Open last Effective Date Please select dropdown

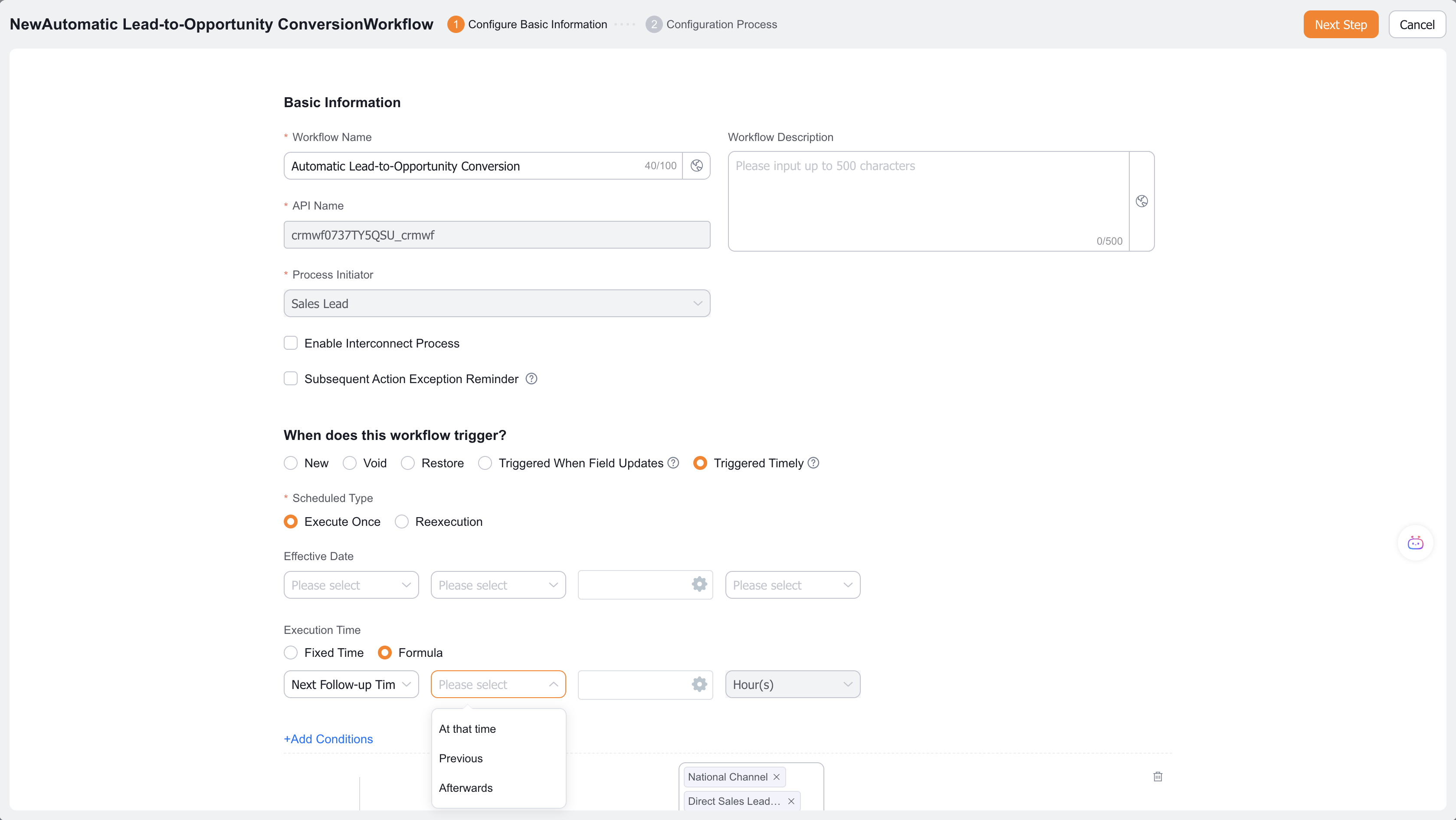click(x=793, y=585)
